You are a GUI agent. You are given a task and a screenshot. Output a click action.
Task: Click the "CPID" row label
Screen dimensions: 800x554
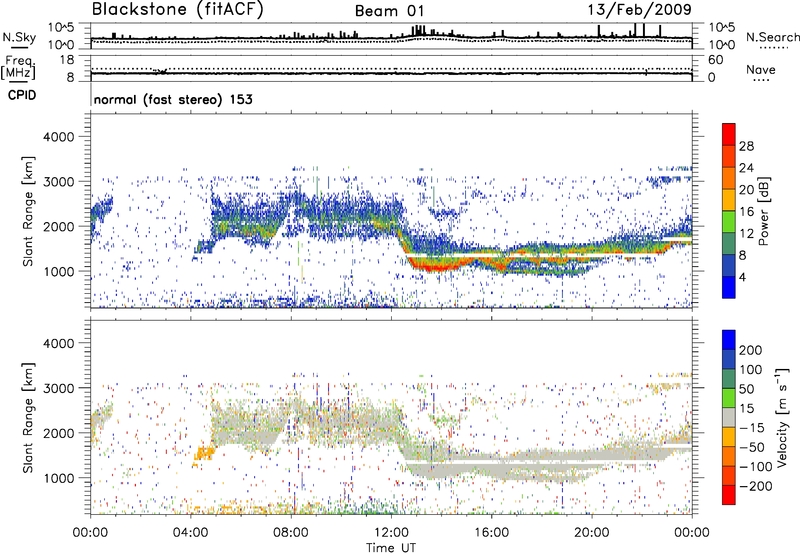[x=22, y=95]
